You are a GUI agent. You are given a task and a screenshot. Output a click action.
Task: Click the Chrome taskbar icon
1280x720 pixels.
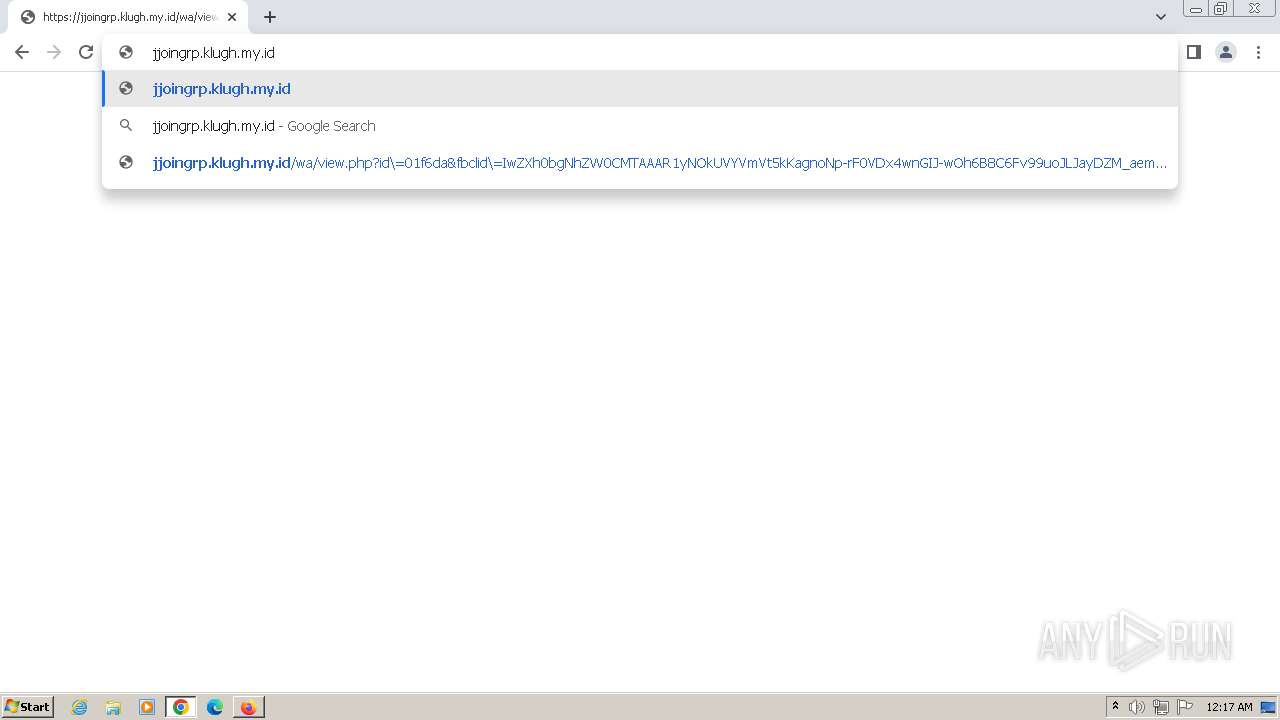(x=181, y=707)
